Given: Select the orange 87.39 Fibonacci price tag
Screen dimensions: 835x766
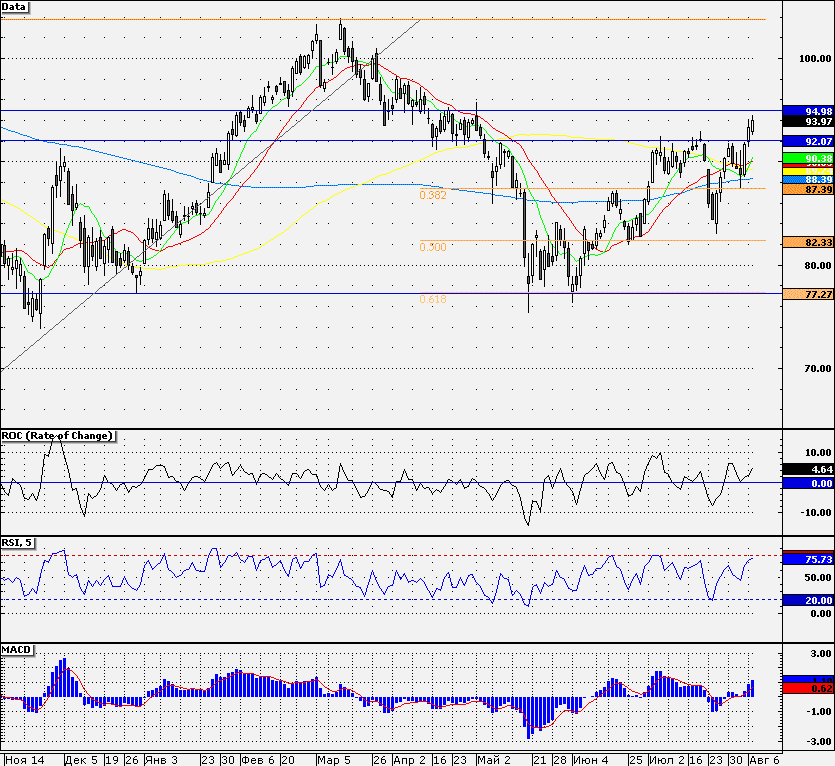Looking at the screenshot, I should click(x=809, y=190).
